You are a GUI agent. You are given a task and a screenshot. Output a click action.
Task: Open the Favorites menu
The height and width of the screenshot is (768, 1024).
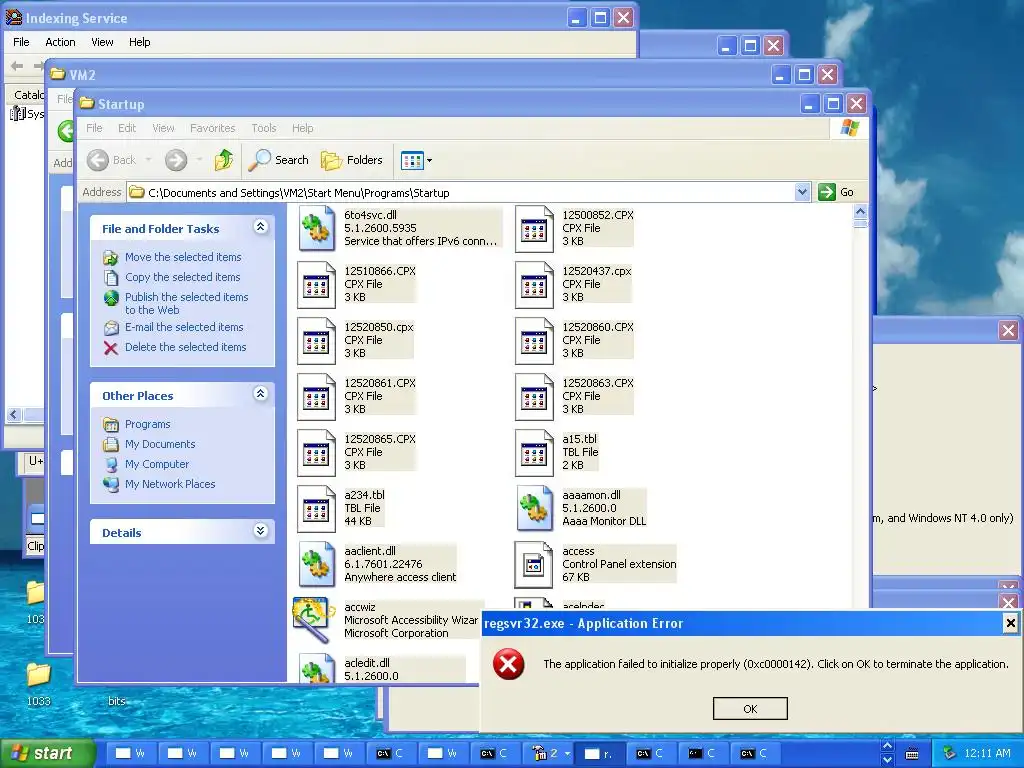pos(212,128)
